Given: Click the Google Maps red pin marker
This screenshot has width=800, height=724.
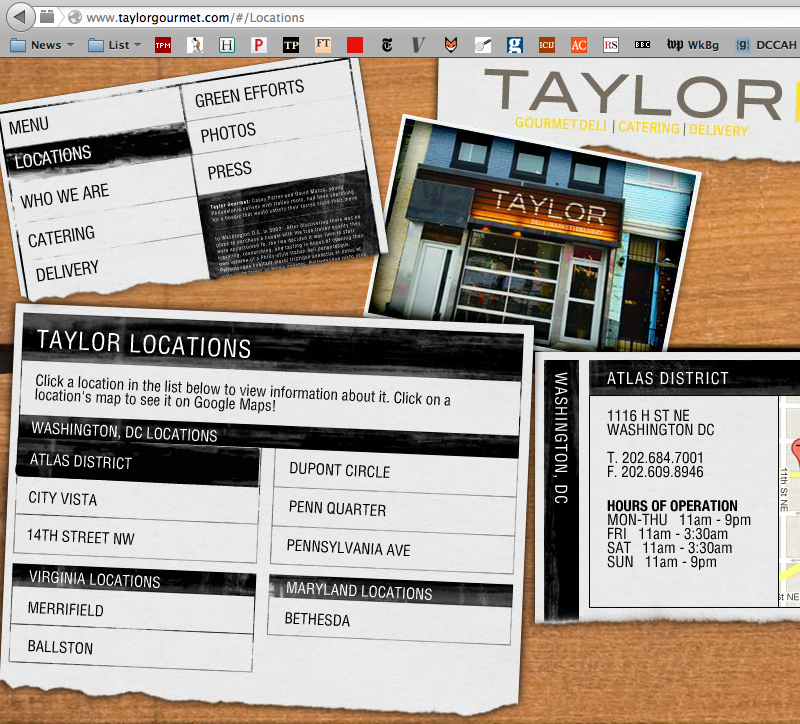Looking at the screenshot, I should 796,447.
